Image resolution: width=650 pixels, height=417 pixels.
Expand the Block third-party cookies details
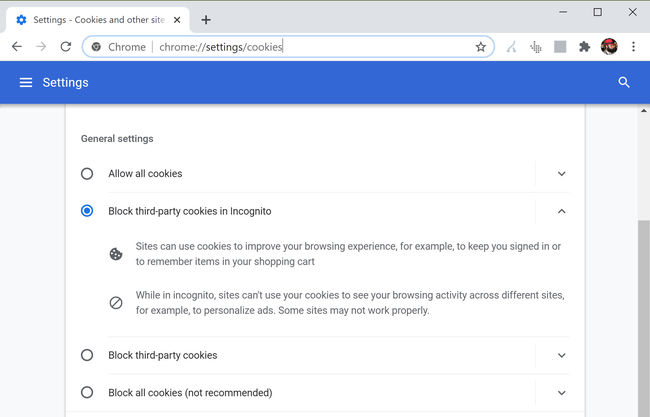click(x=561, y=355)
